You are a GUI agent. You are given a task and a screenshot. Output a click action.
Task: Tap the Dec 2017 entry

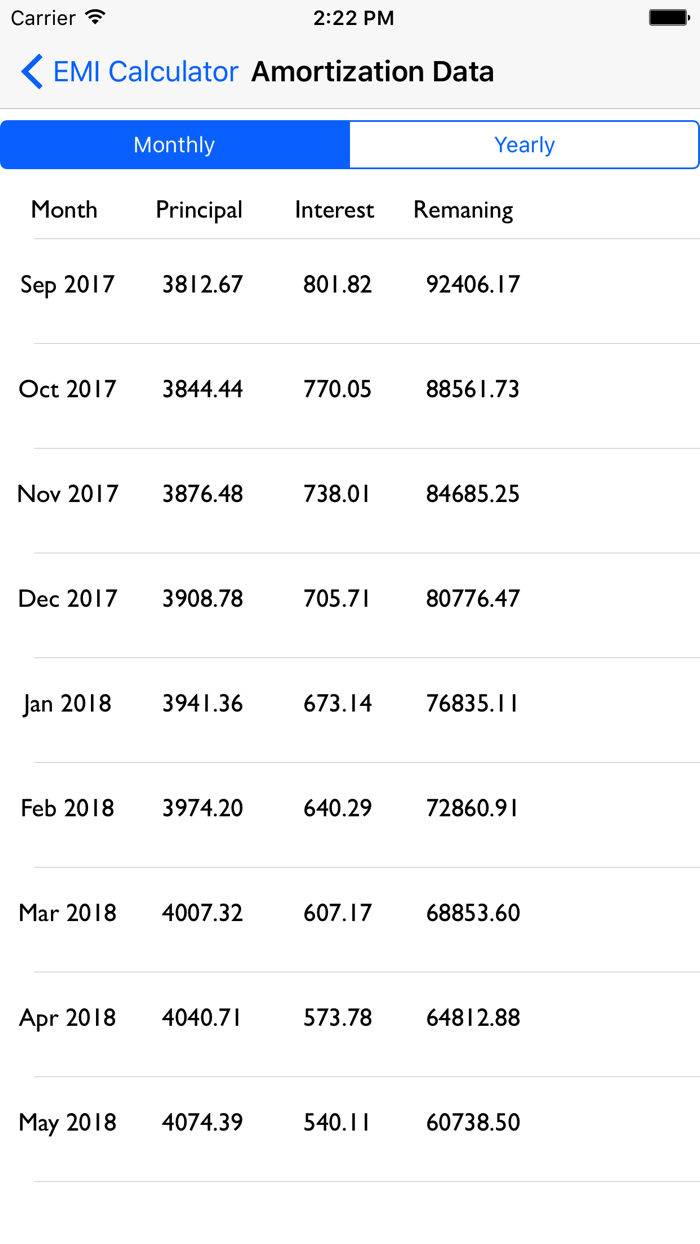(x=350, y=598)
